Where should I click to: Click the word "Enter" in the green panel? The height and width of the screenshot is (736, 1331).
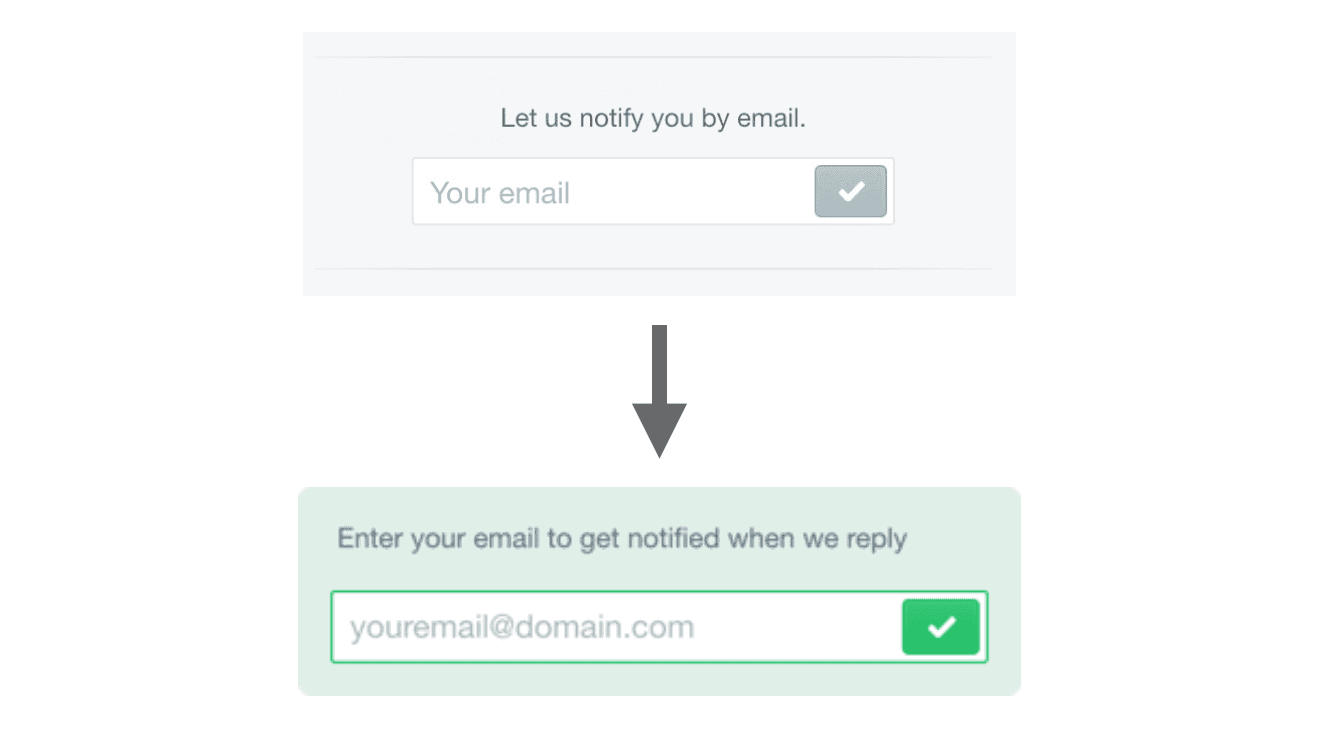(369, 538)
